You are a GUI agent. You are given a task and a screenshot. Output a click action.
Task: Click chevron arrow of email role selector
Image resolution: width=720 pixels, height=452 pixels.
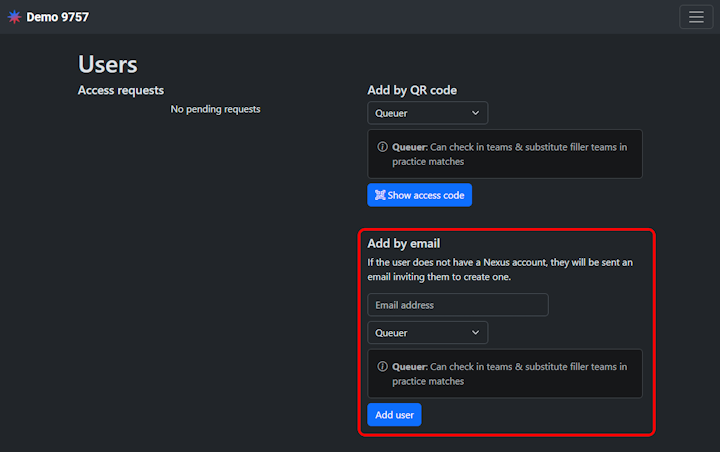click(x=475, y=332)
